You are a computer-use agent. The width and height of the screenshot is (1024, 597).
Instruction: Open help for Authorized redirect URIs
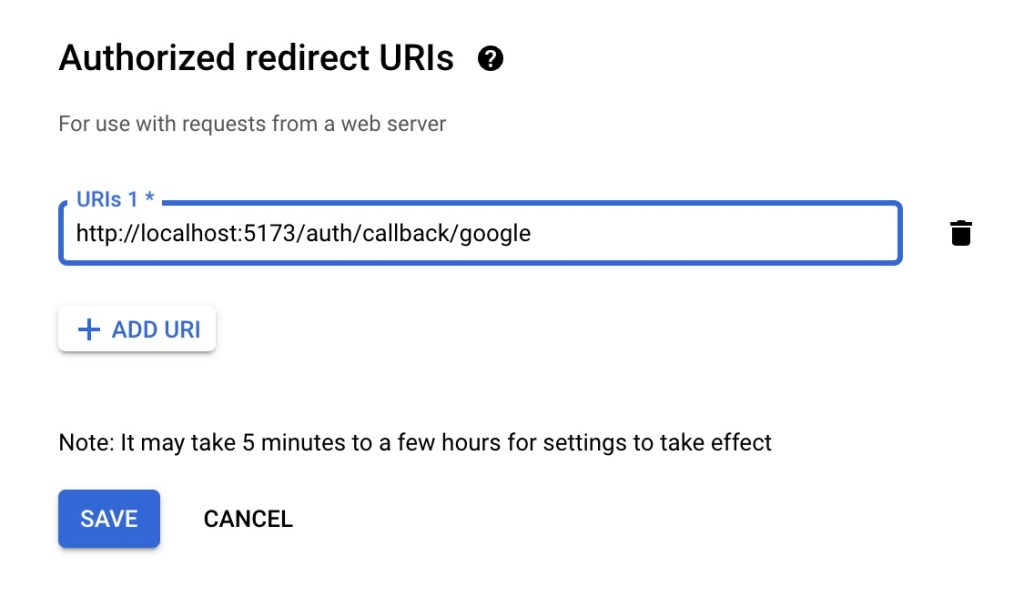click(x=490, y=59)
